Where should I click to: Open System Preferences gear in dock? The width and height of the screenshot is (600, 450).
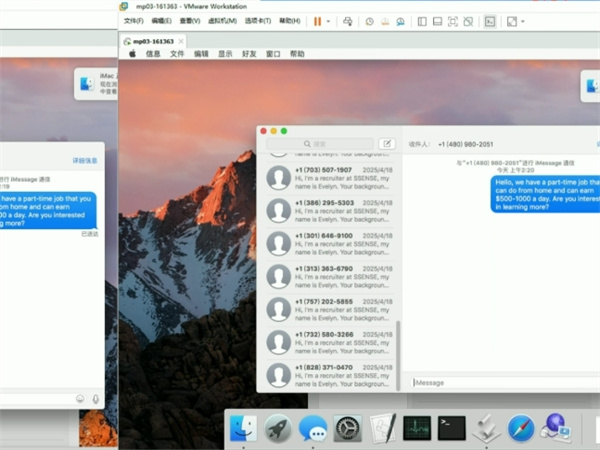(347, 429)
